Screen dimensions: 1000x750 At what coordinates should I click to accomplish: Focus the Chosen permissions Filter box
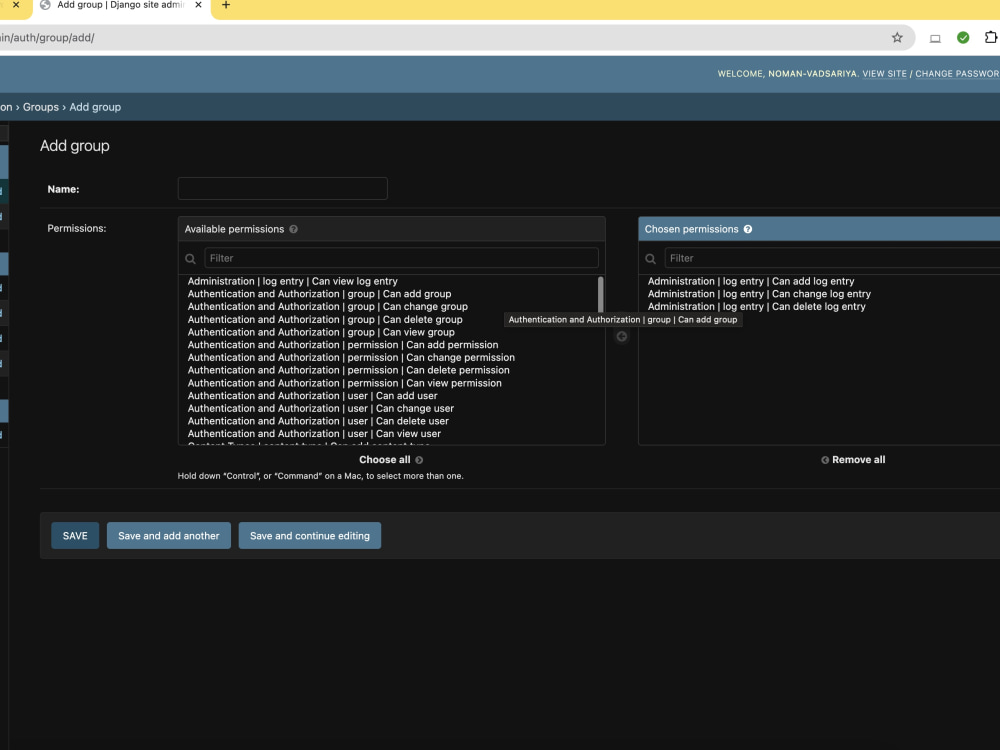pyautogui.click(x=832, y=258)
